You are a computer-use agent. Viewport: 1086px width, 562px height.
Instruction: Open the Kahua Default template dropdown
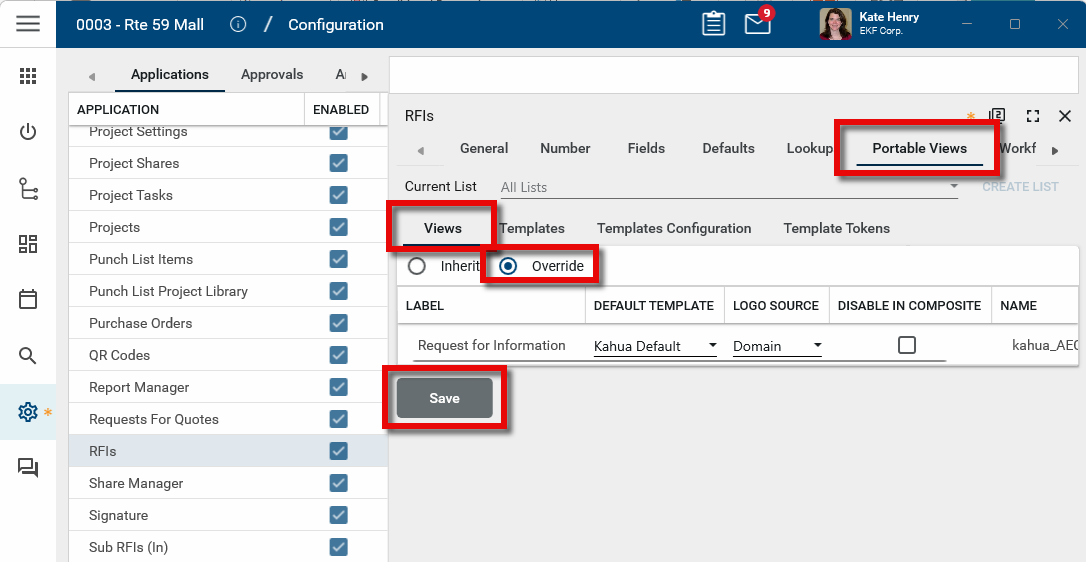pos(655,346)
